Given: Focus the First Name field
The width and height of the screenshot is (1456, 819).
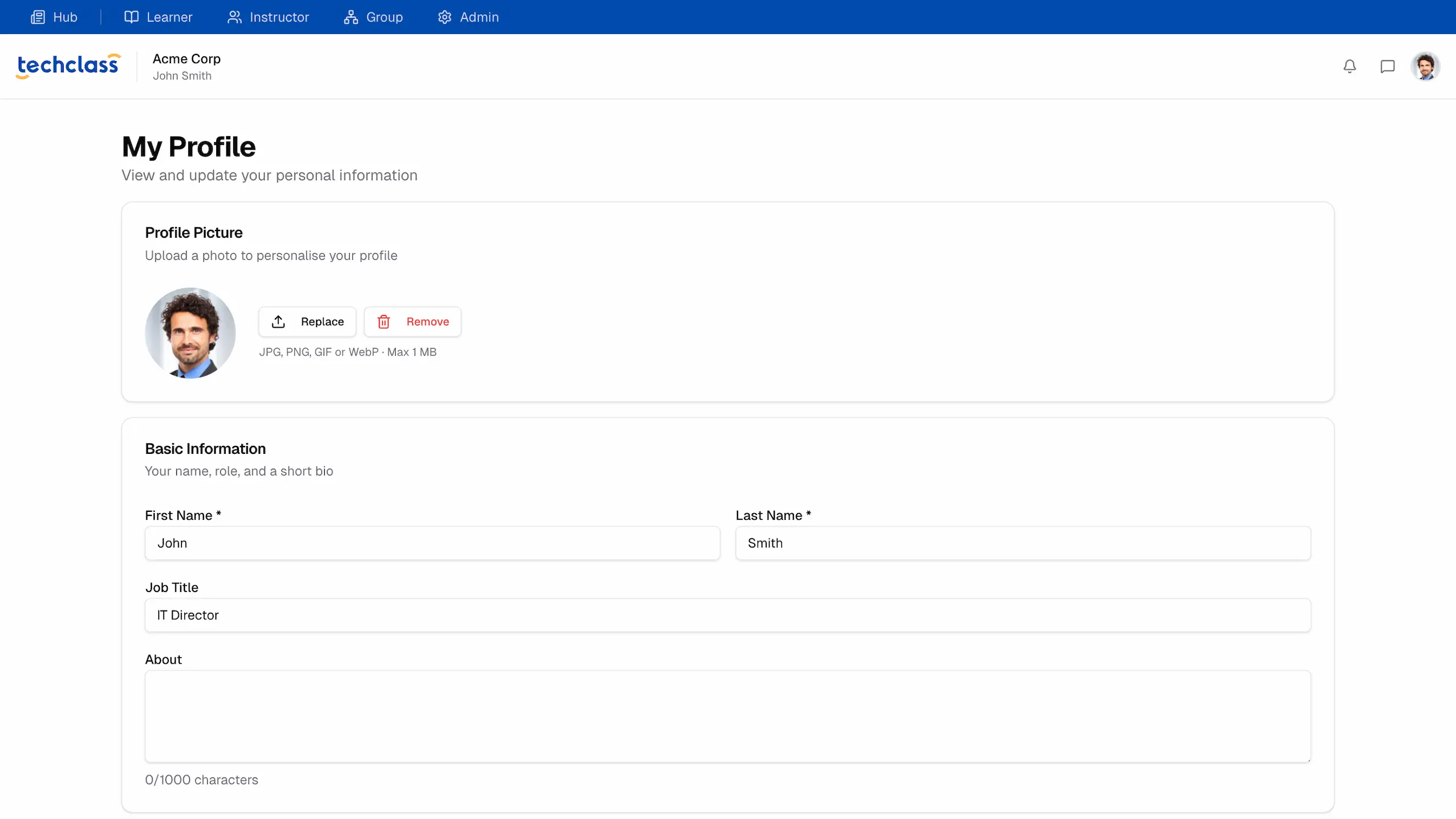Looking at the screenshot, I should tap(432, 543).
